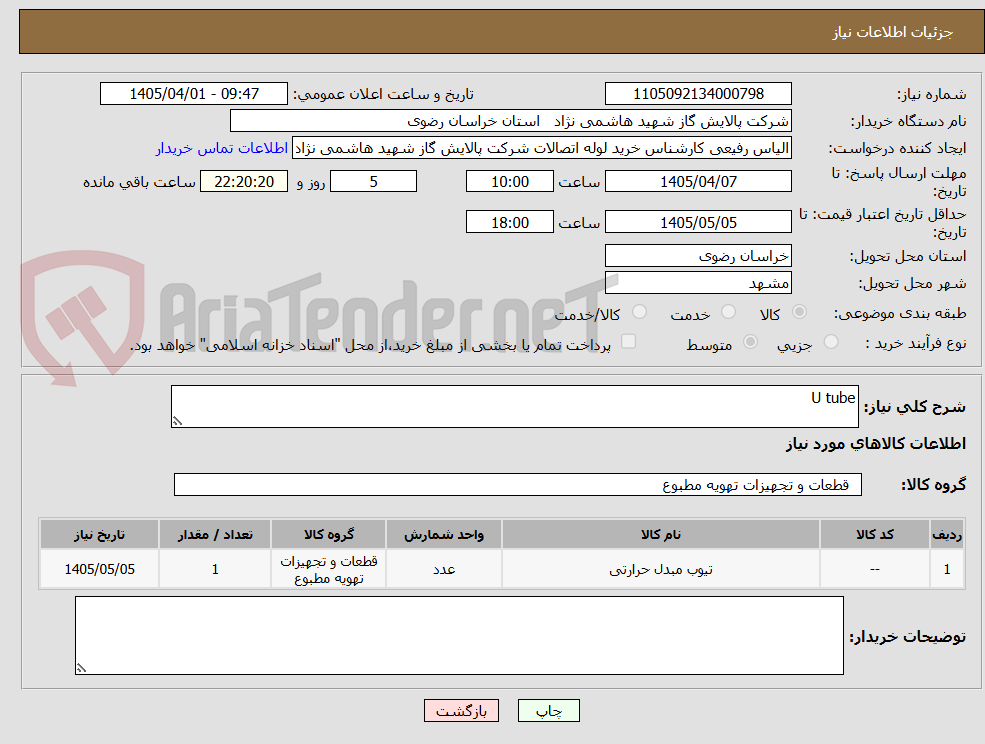Click the buyer organization name field

510,121
